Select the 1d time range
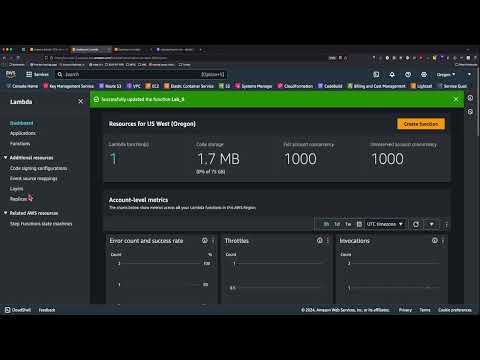Screen dimensions: 480x360 (337, 224)
